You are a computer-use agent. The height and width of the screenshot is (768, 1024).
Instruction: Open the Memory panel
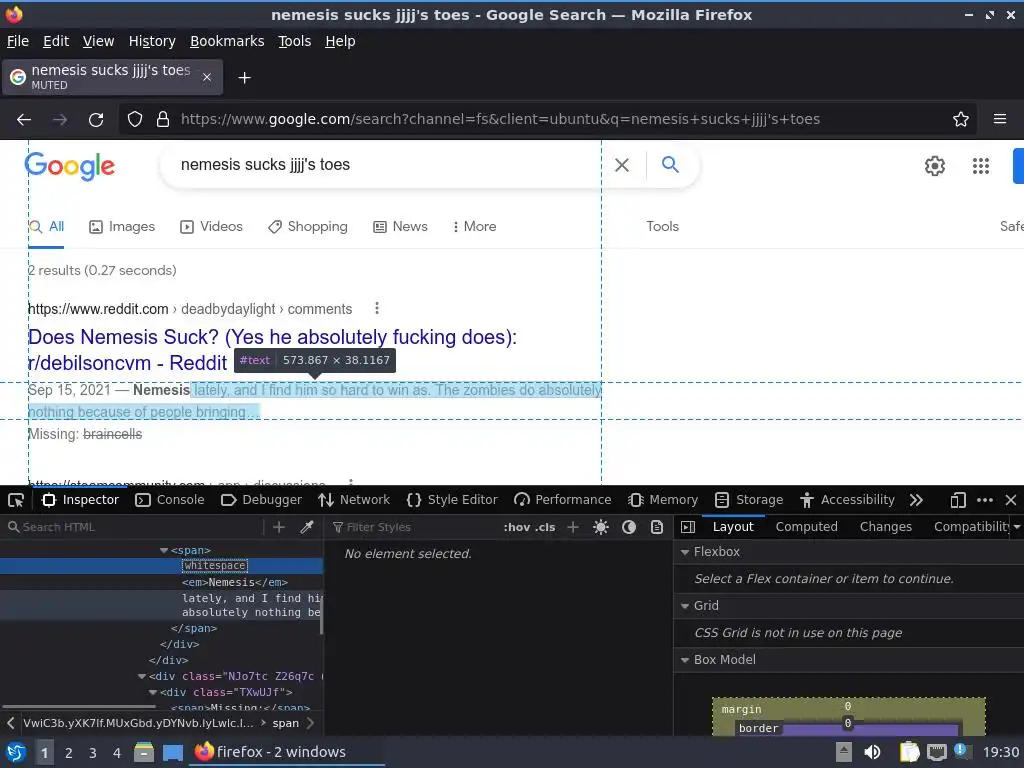663,500
